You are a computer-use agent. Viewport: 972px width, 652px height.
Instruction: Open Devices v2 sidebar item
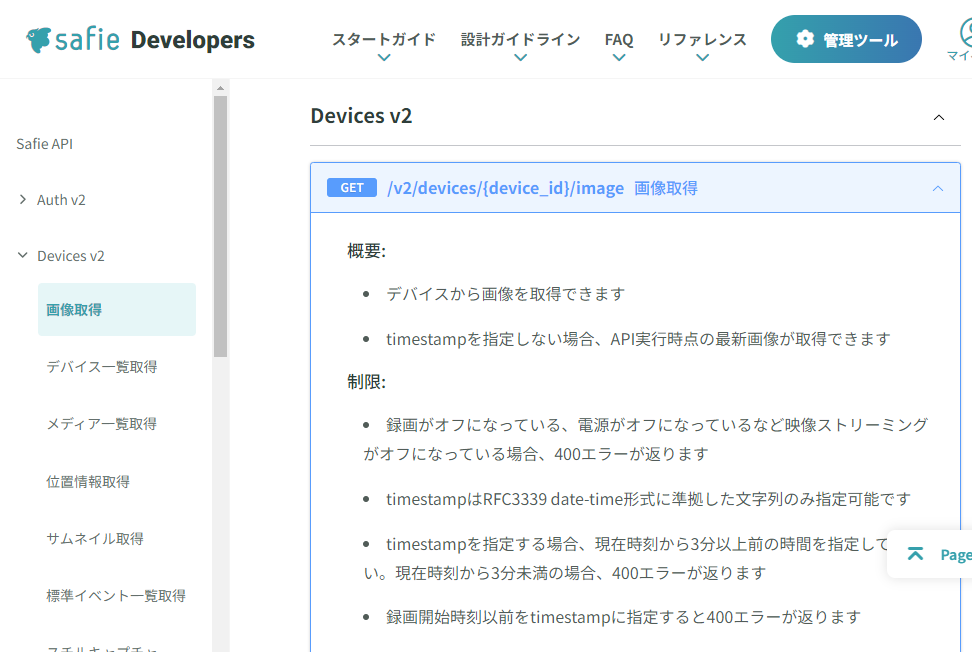[x=71, y=256]
